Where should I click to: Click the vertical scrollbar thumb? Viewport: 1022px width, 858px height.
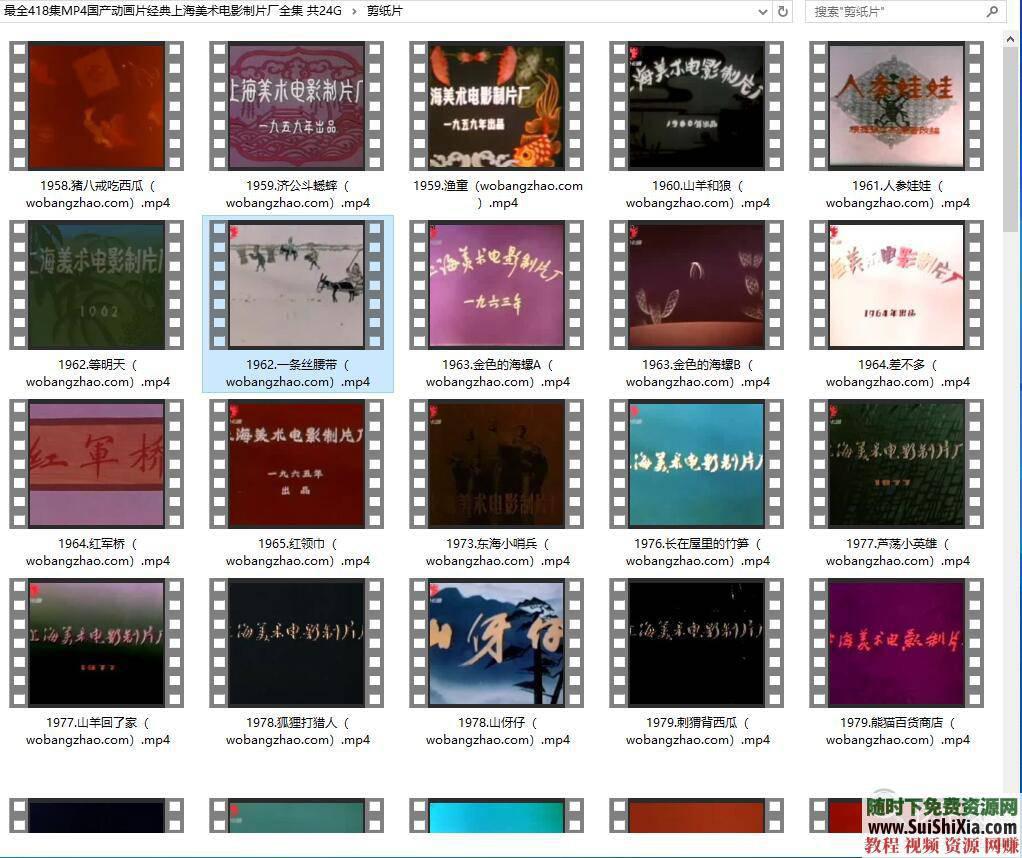click(1011, 140)
